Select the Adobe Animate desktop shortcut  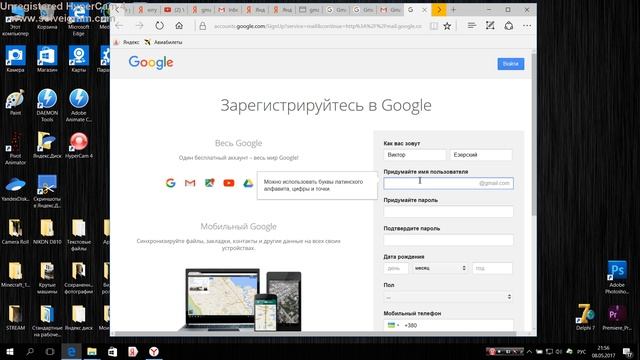coord(79,105)
